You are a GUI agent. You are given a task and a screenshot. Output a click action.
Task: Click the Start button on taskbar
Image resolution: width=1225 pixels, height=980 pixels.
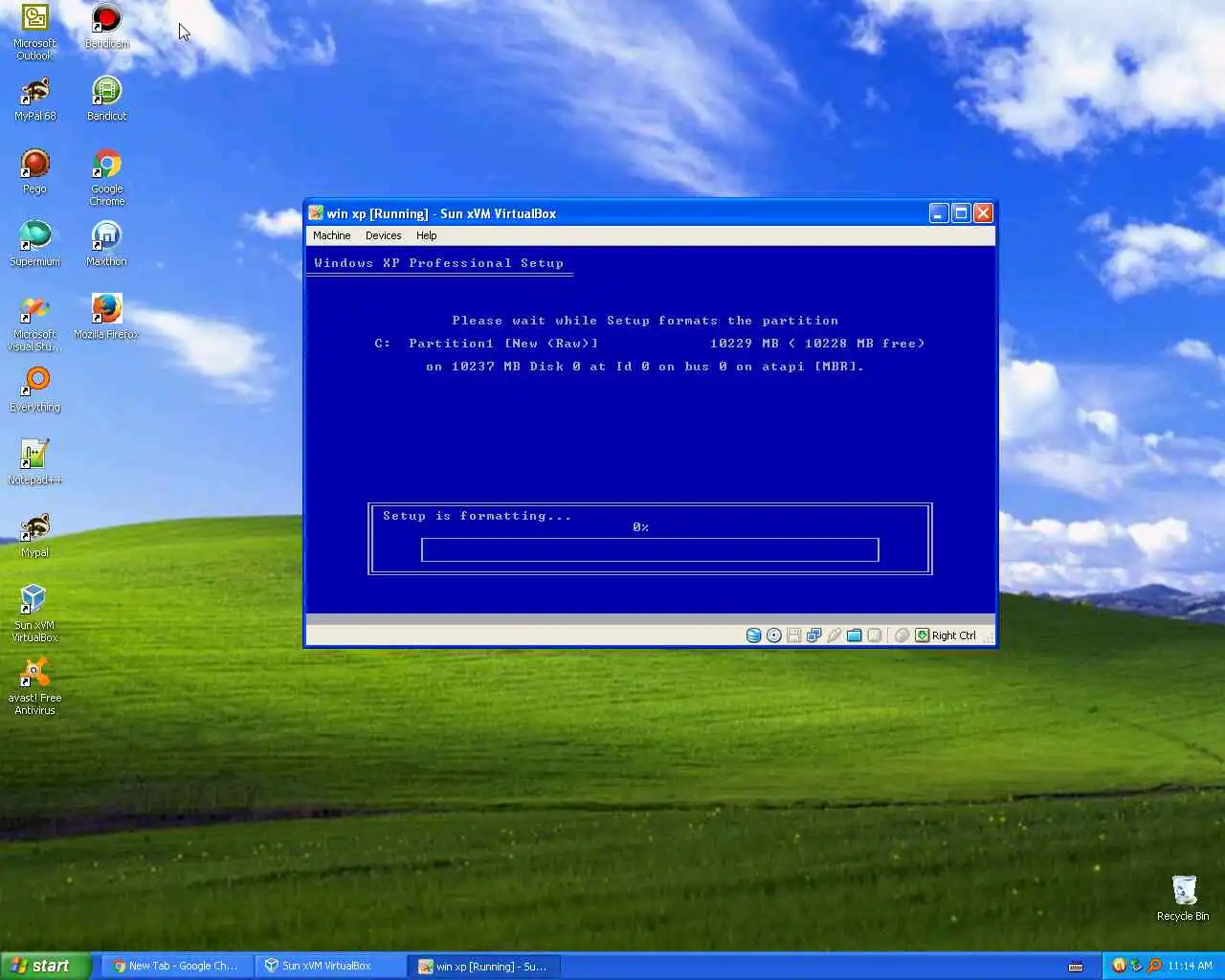coord(45,966)
